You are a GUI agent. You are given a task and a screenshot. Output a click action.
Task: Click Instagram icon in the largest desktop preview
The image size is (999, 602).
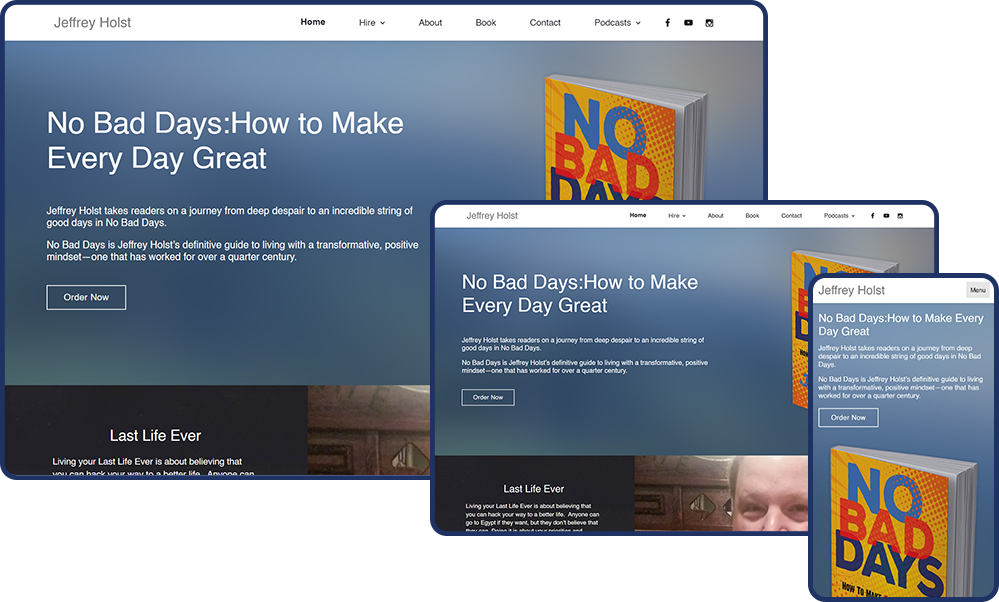[709, 23]
